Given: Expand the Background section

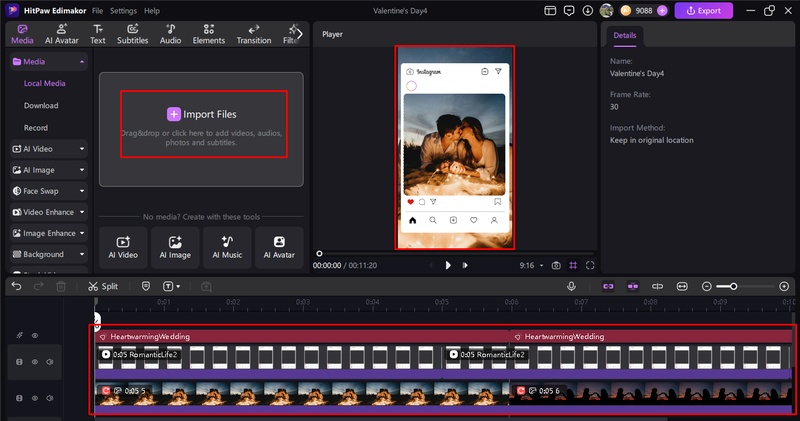Looking at the screenshot, I should pos(82,254).
